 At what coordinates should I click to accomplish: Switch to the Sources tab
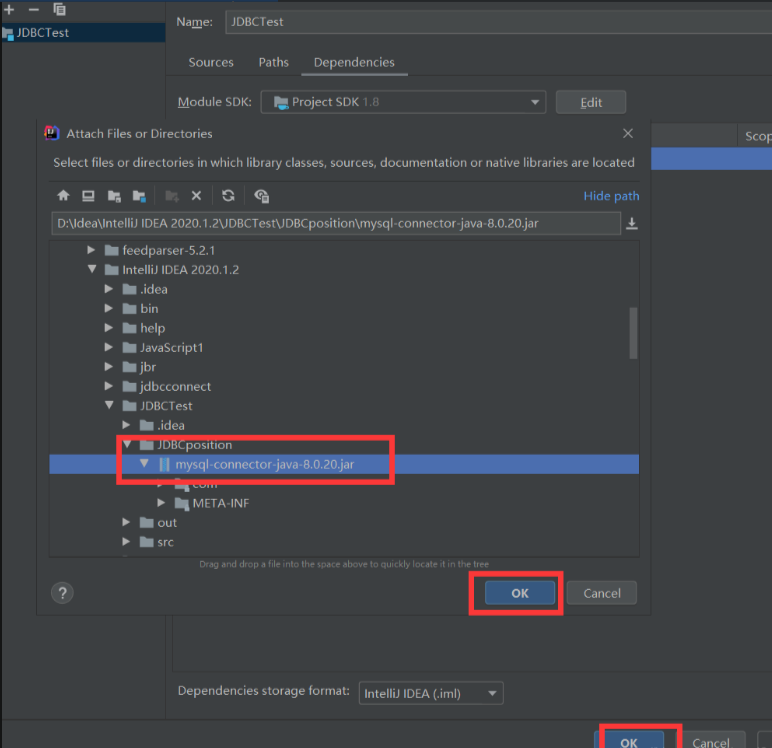tap(211, 63)
